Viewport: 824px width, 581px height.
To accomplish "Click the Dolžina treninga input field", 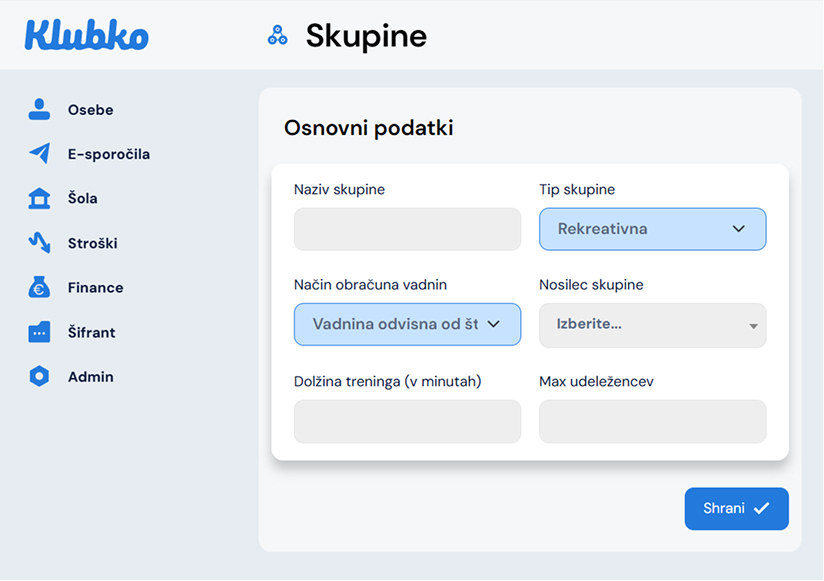I will [407, 421].
